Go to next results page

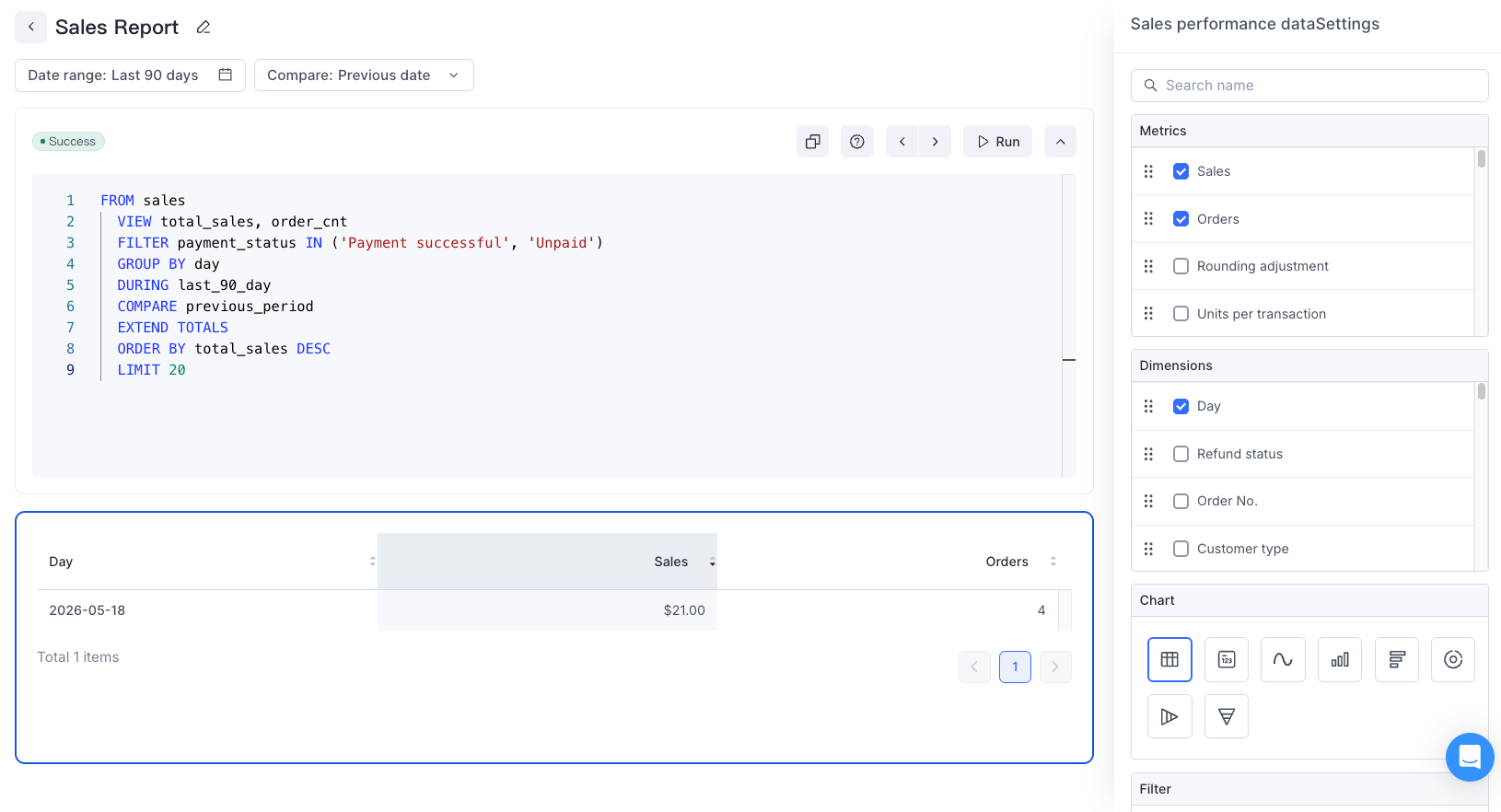click(x=1055, y=667)
